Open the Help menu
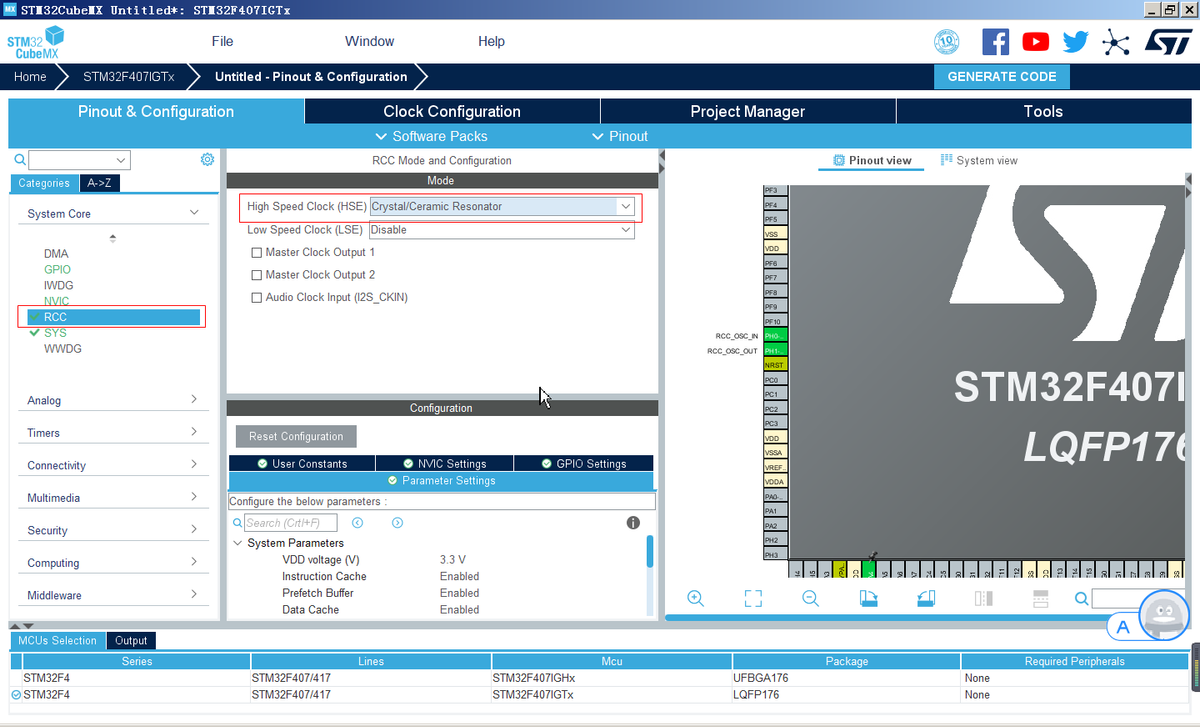The height and width of the screenshot is (727, 1200). (491, 41)
